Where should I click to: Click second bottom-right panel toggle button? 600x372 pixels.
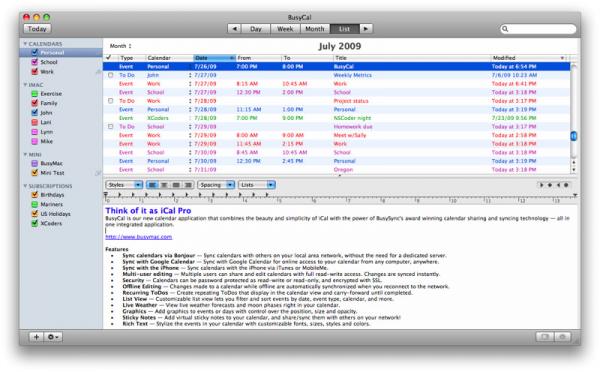(x=562, y=337)
